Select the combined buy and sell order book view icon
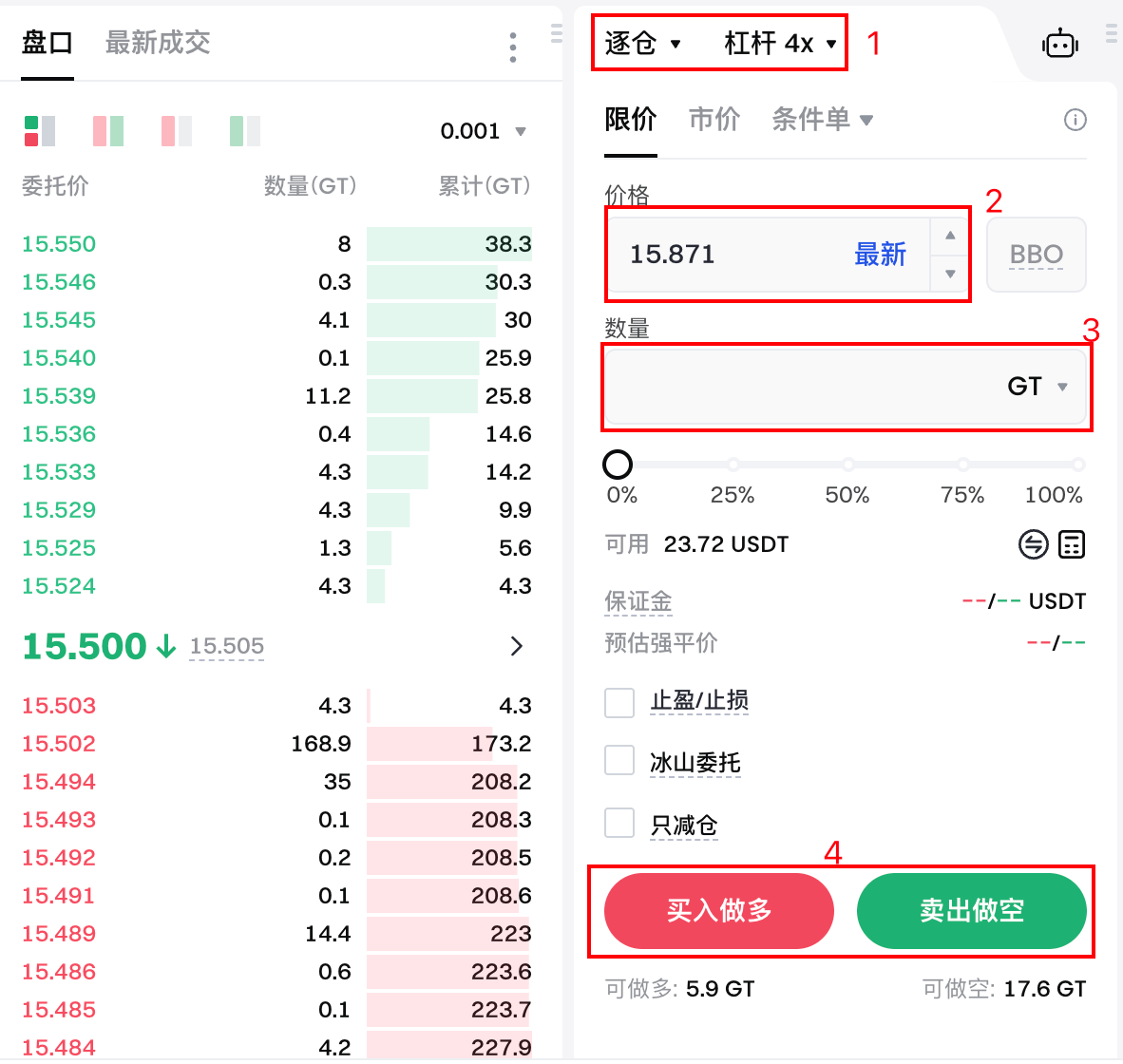This screenshot has height=1064, width=1123. [40, 131]
